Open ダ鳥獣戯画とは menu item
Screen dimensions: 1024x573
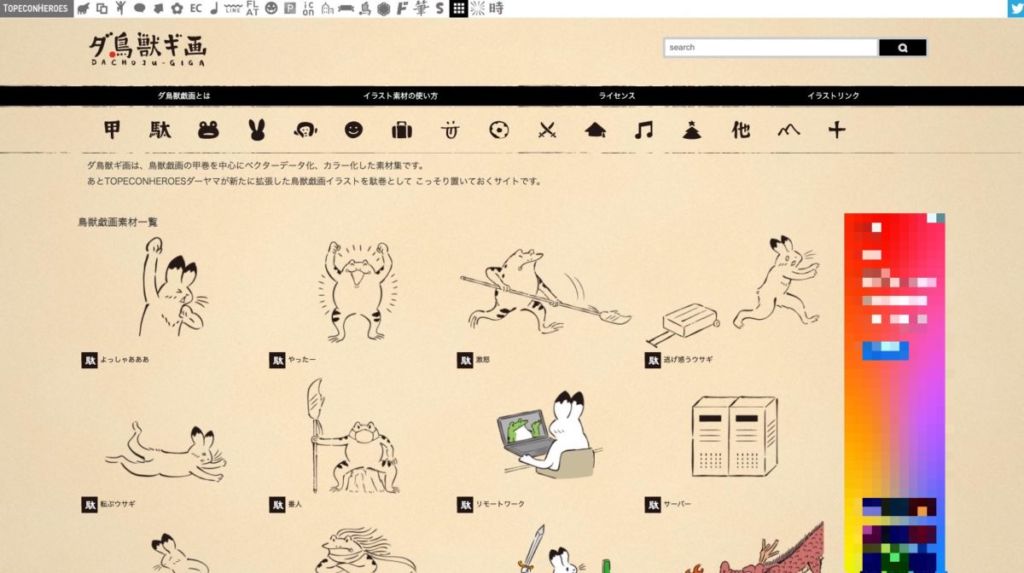[x=184, y=95]
